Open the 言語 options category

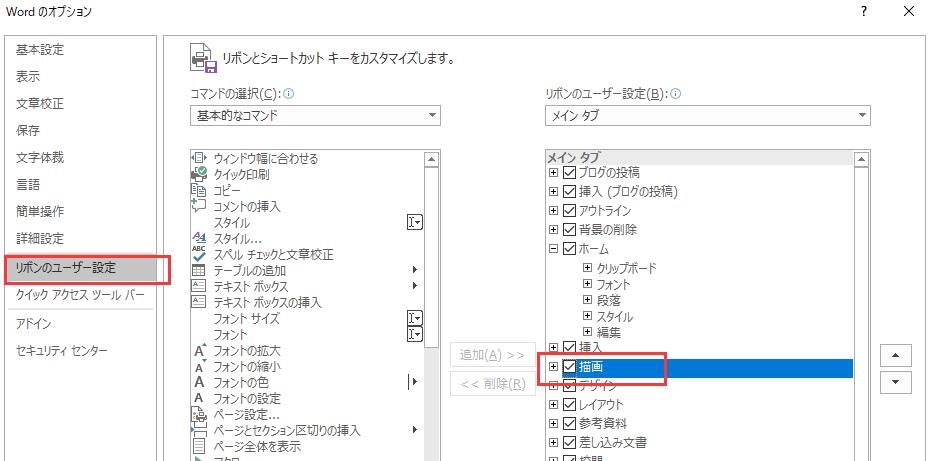tap(28, 185)
